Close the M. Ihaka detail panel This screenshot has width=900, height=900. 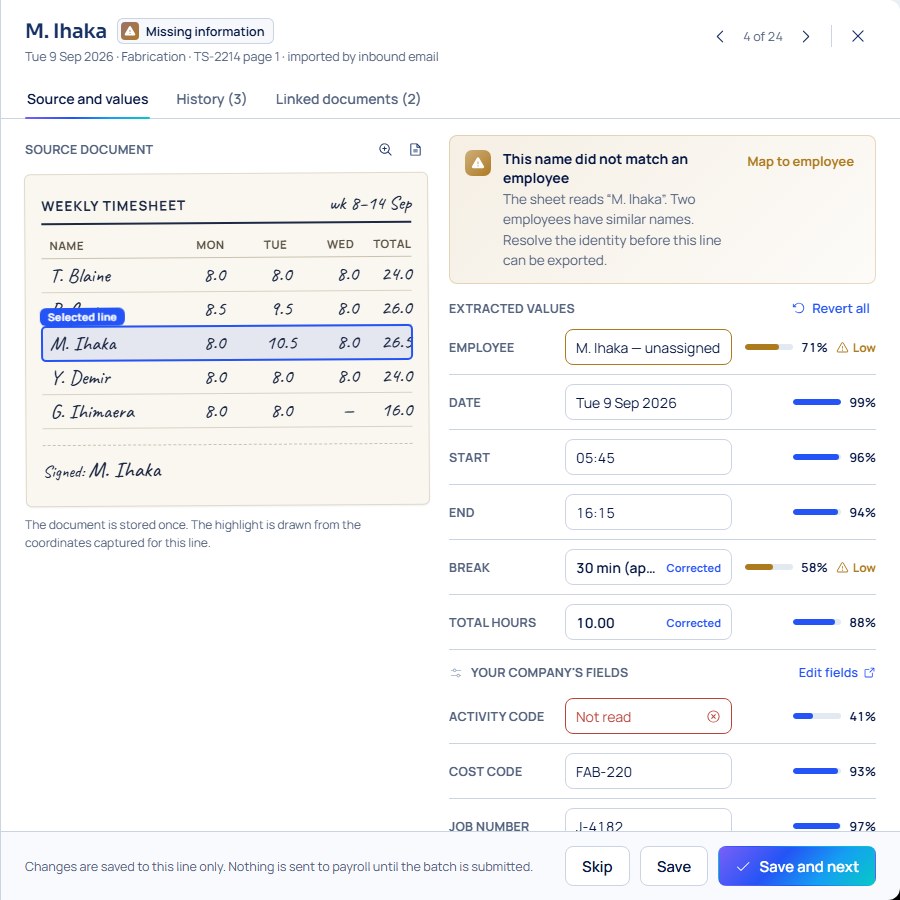[858, 37]
